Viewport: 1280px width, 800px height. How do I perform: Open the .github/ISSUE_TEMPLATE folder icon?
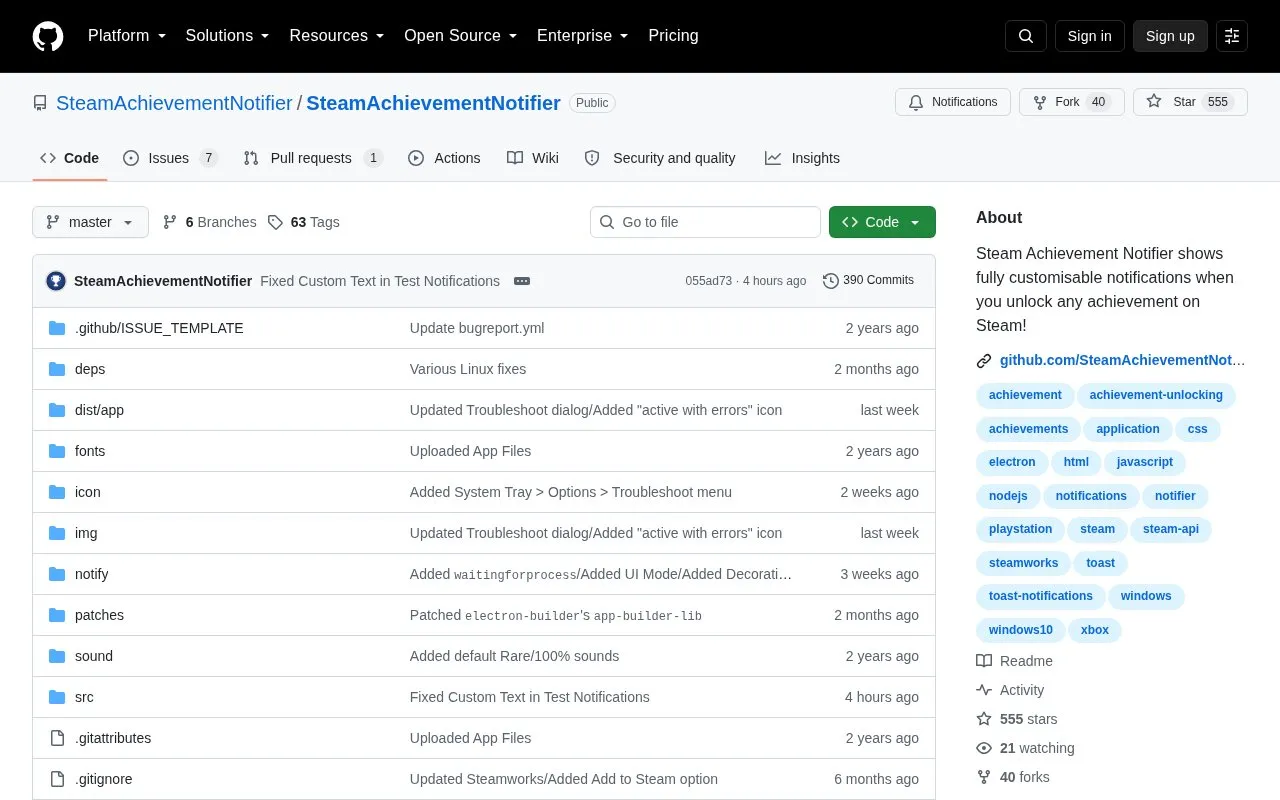[57, 328]
